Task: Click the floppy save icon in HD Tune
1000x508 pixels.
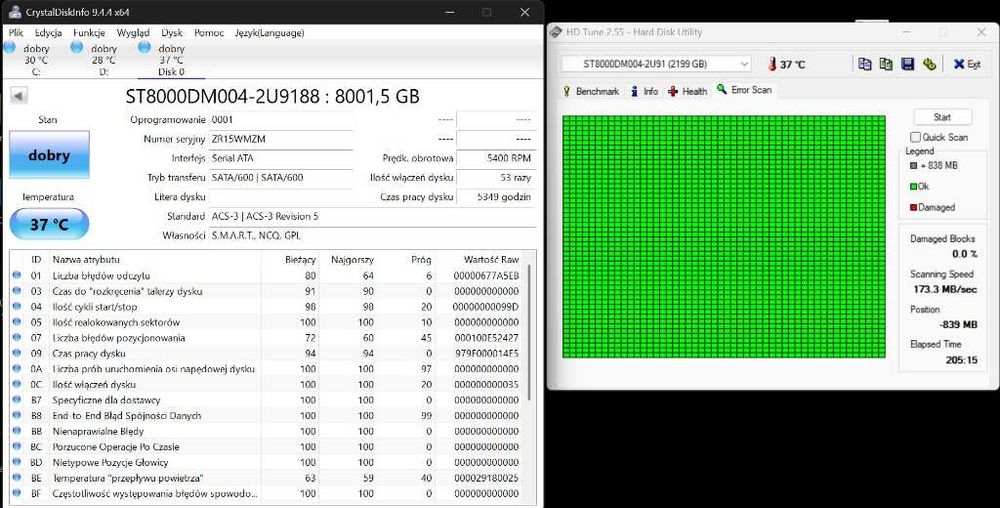Action: click(x=908, y=64)
